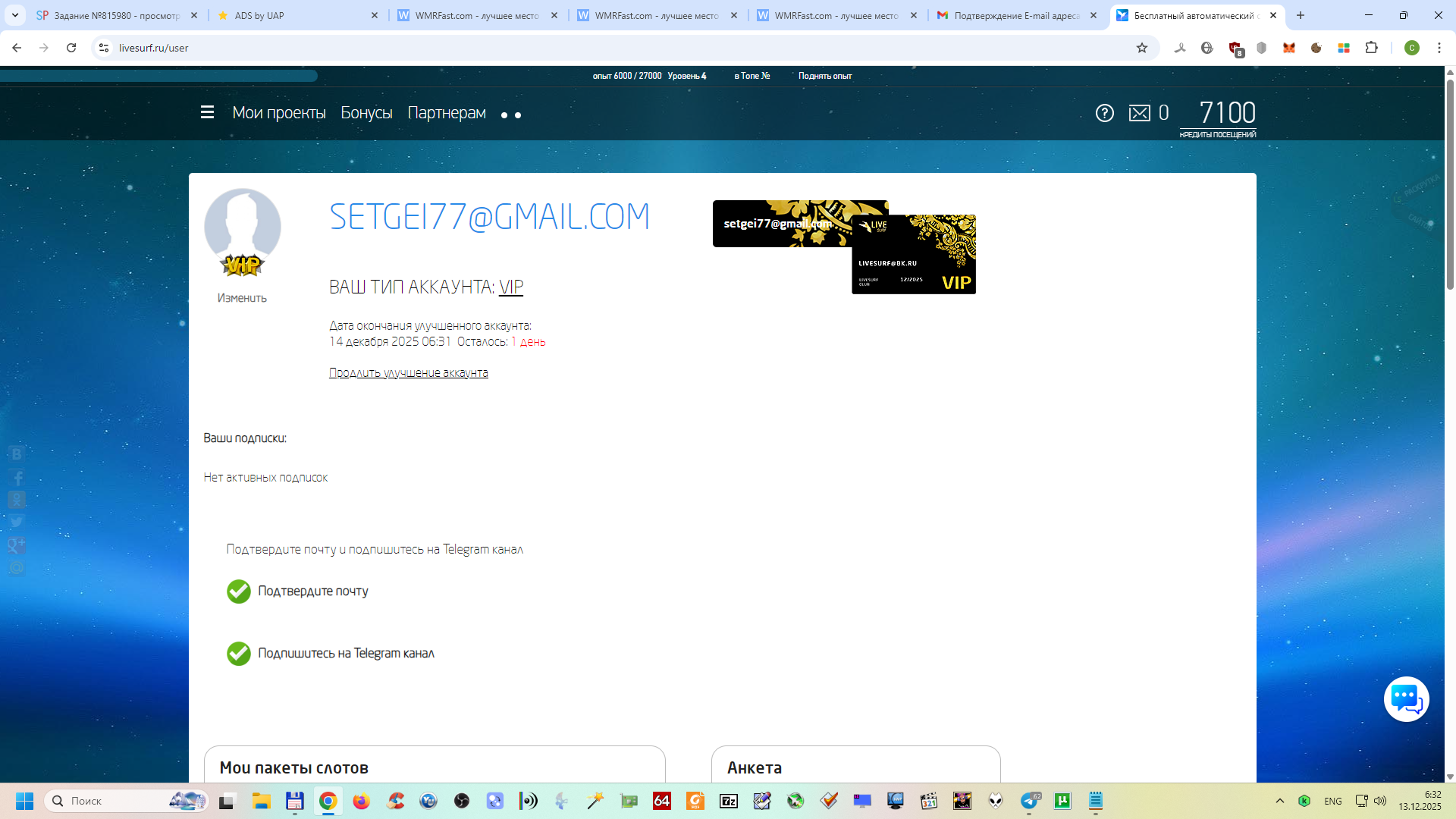Open the live chat bubble widget

1406,699
